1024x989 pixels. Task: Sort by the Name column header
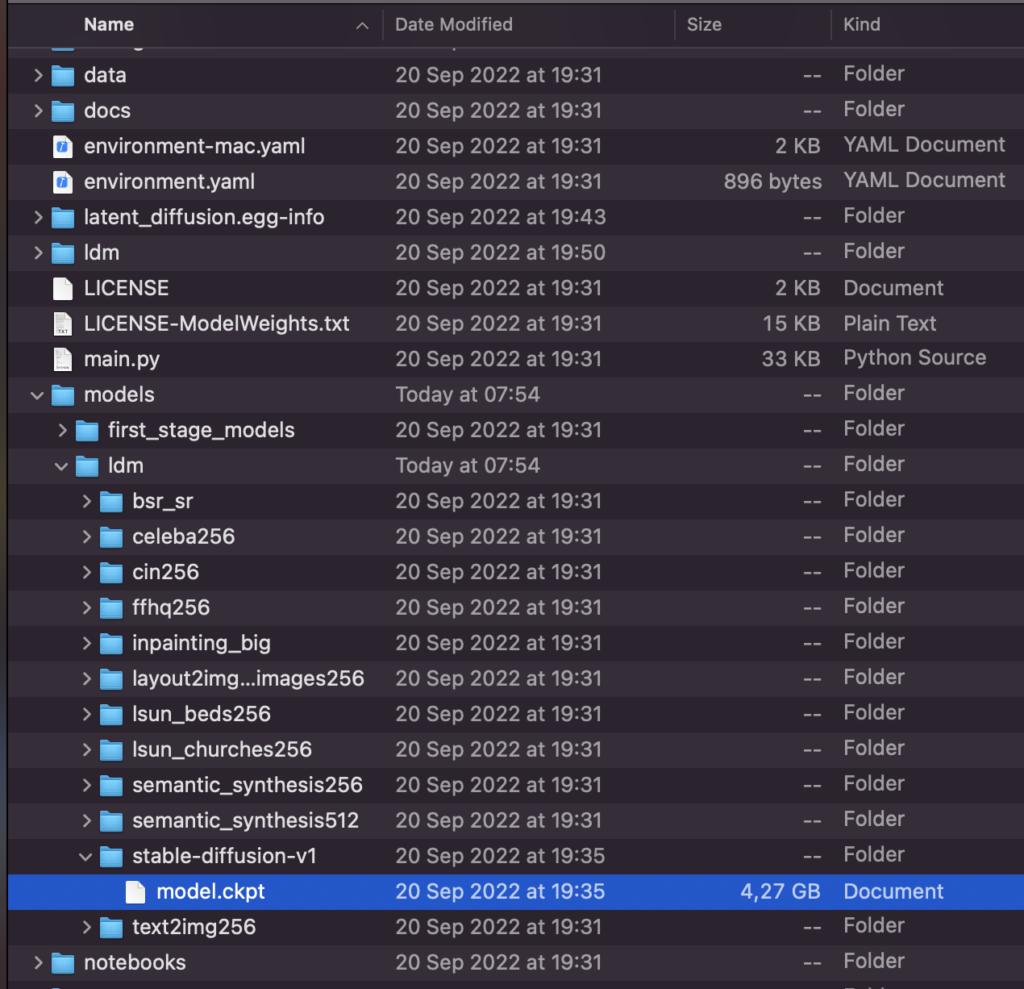(x=110, y=24)
